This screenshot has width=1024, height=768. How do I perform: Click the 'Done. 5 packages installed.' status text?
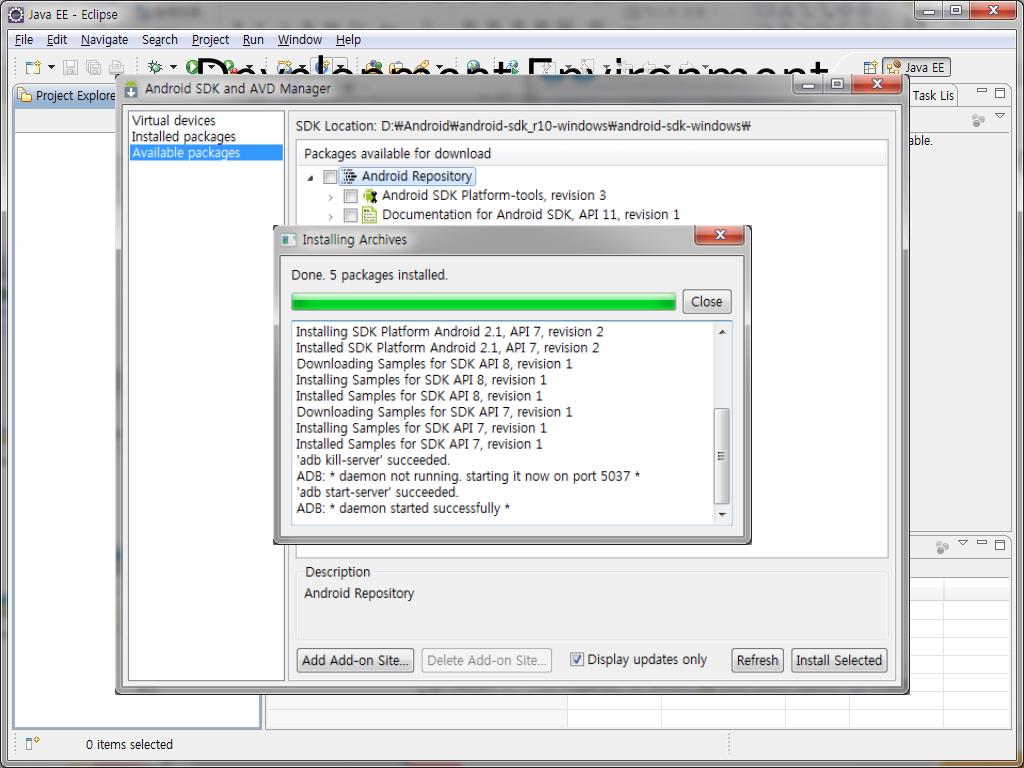pyautogui.click(x=370, y=275)
